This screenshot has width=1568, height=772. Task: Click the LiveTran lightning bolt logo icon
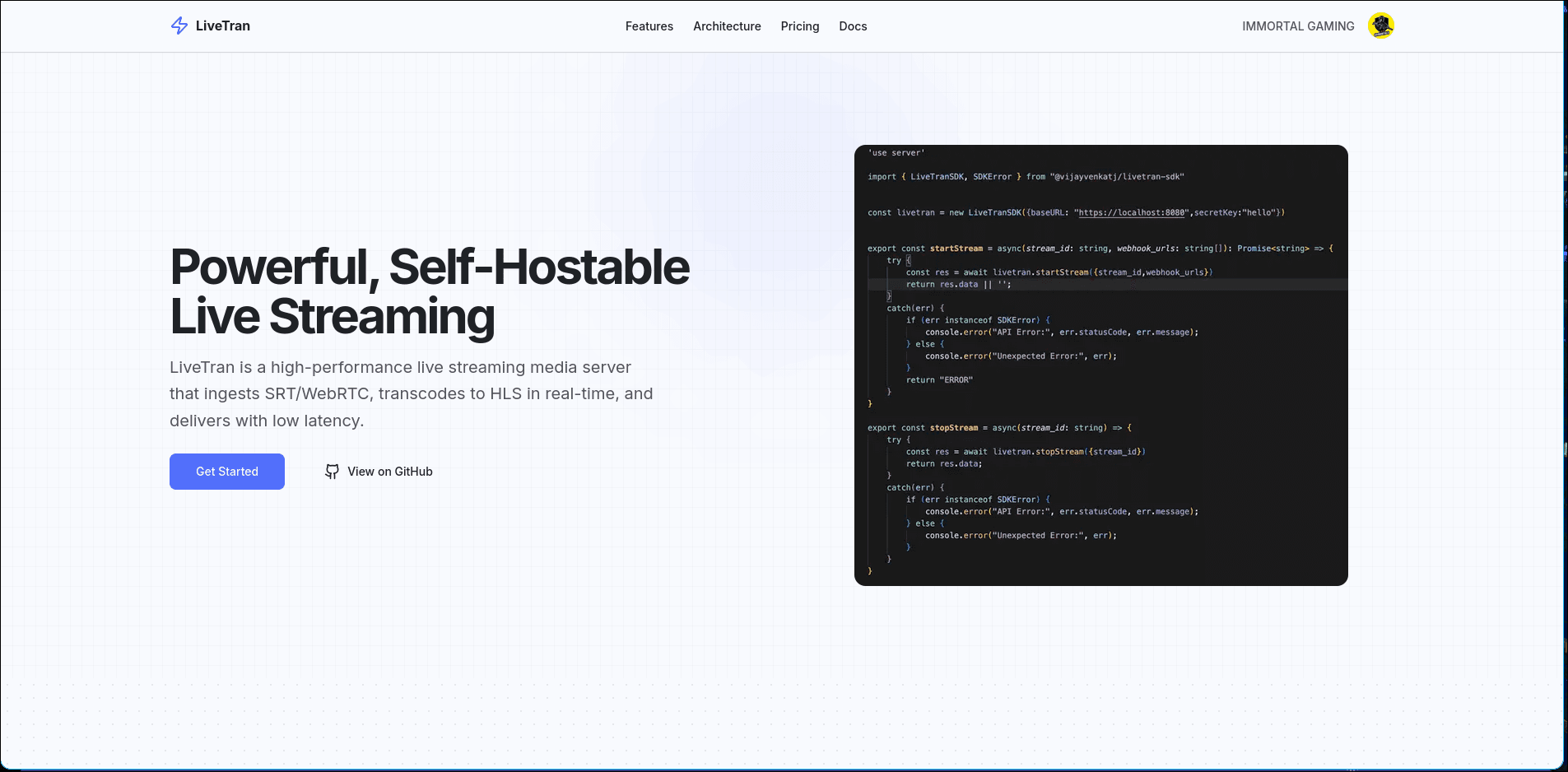[179, 26]
